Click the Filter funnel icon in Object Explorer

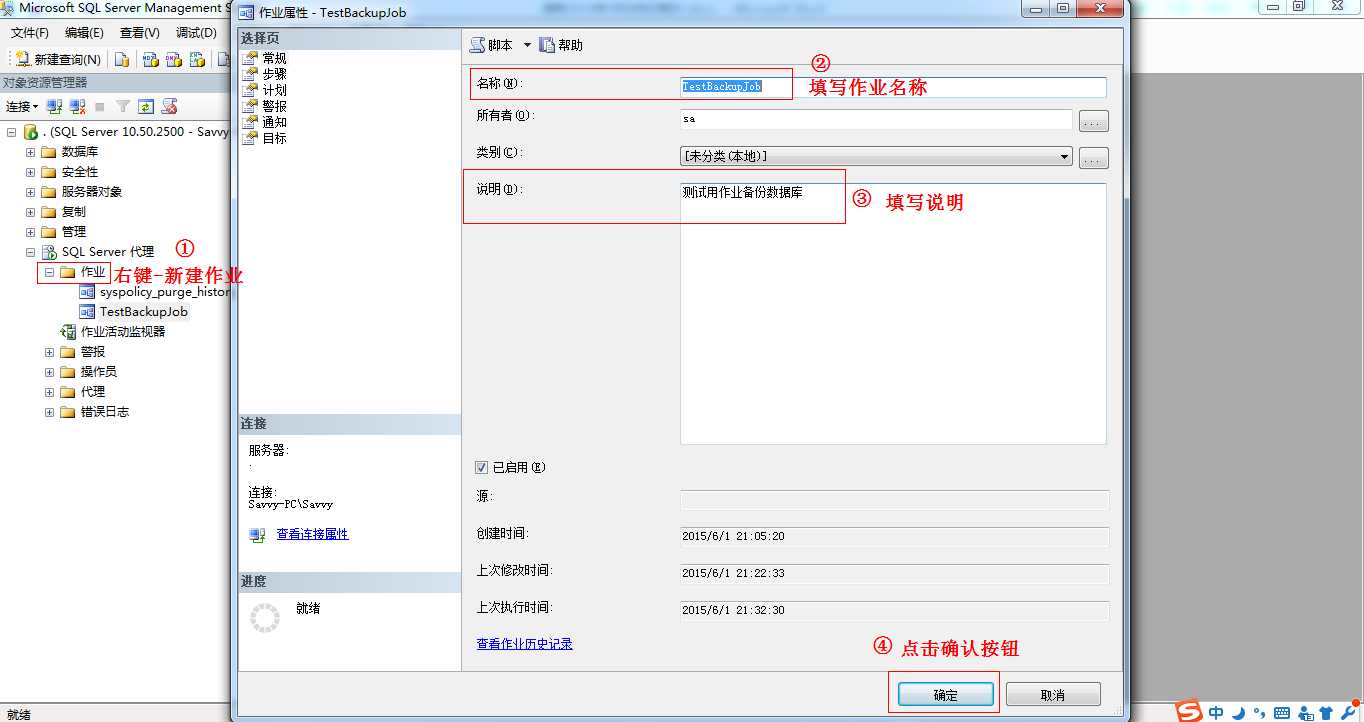tap(123, 106)
